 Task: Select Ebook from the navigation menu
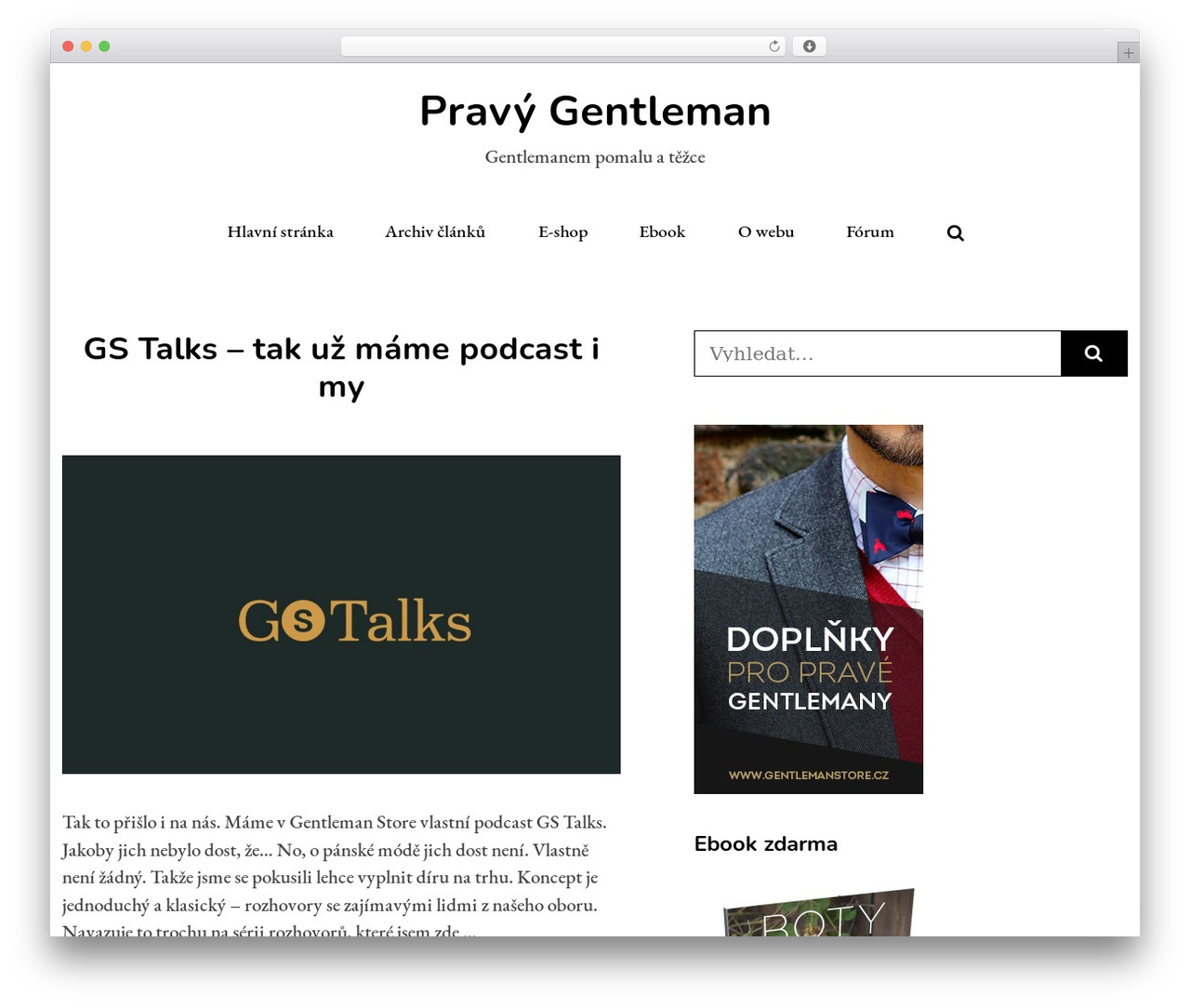pyautogui.click(x=662, y=232)
